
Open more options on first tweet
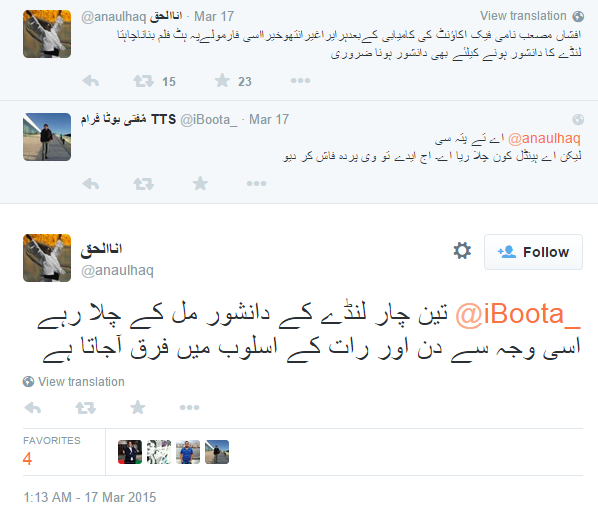[x=300, y=80]
